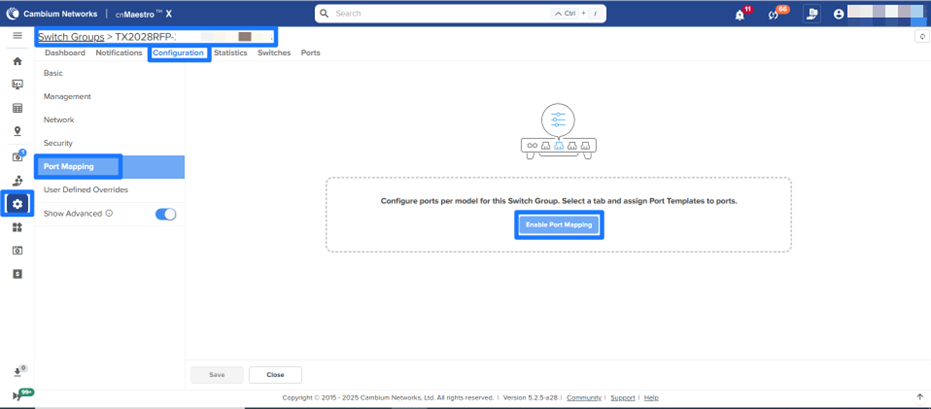Click the user account avatar icon
This screenshot has height=409, width=931.
(x=838, y=14)
